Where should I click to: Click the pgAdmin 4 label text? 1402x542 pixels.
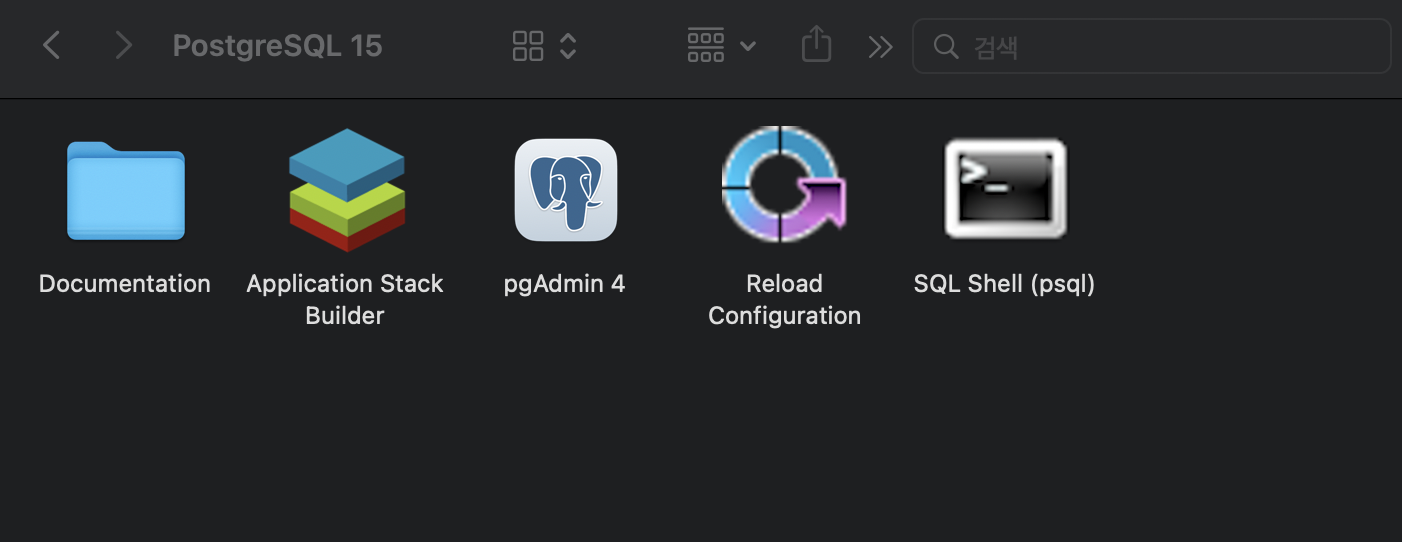[x=565, y=284]
